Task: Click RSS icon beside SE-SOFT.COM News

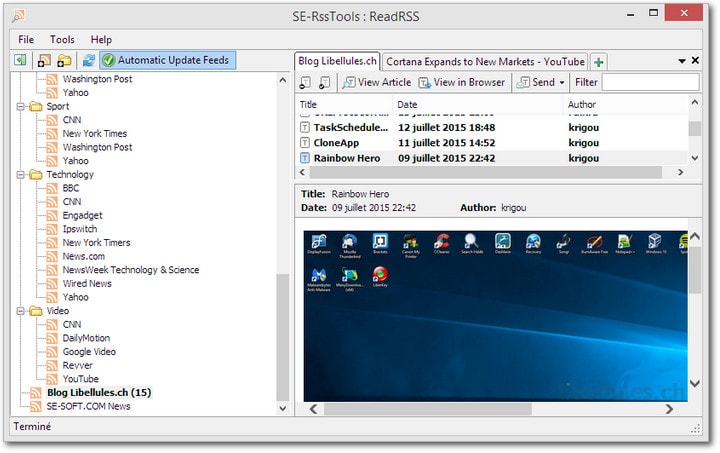Action: click(36, 406)
